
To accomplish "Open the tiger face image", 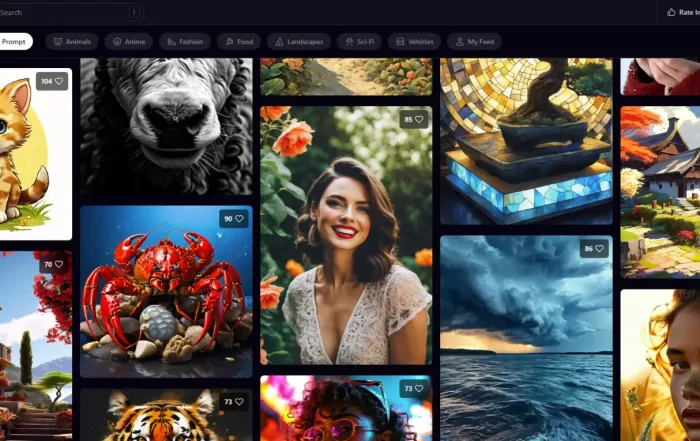I will click(x=166, y=415).
